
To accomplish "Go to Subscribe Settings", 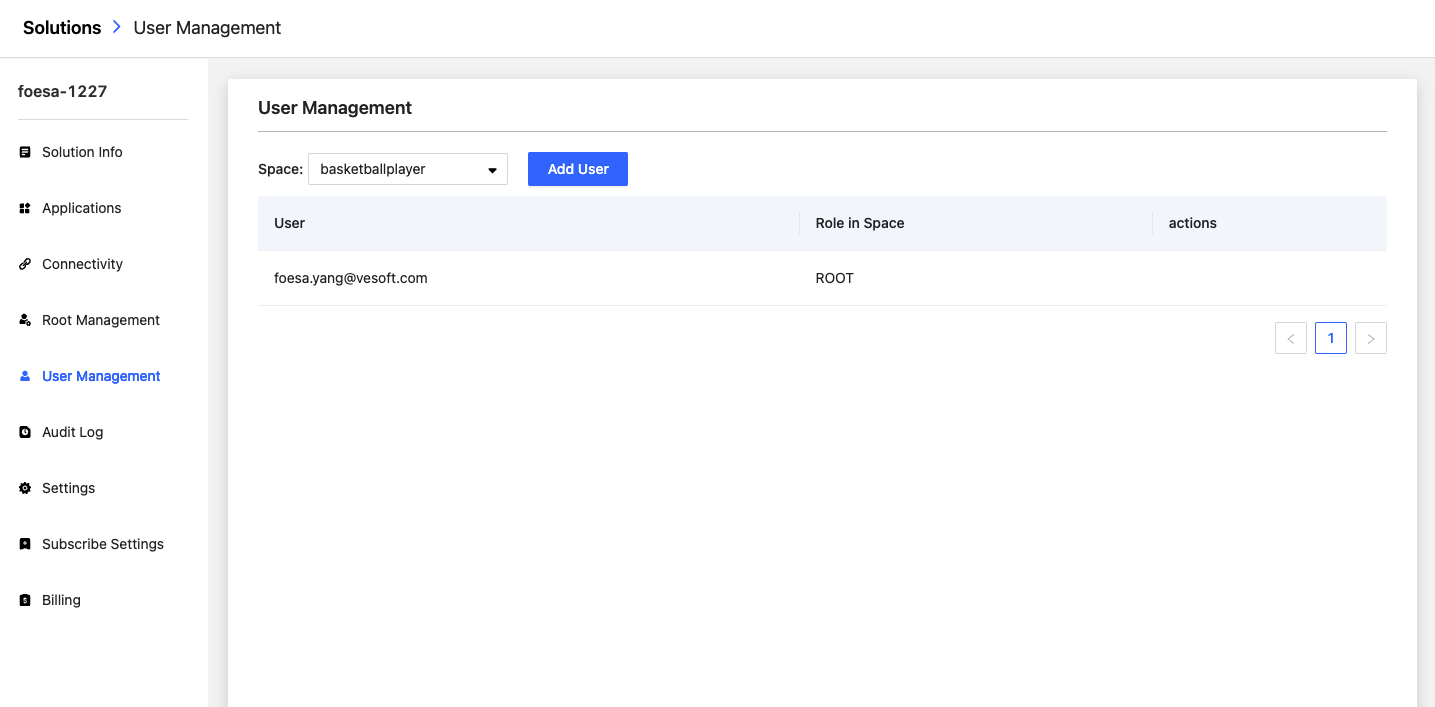I will tap(103, 544).
